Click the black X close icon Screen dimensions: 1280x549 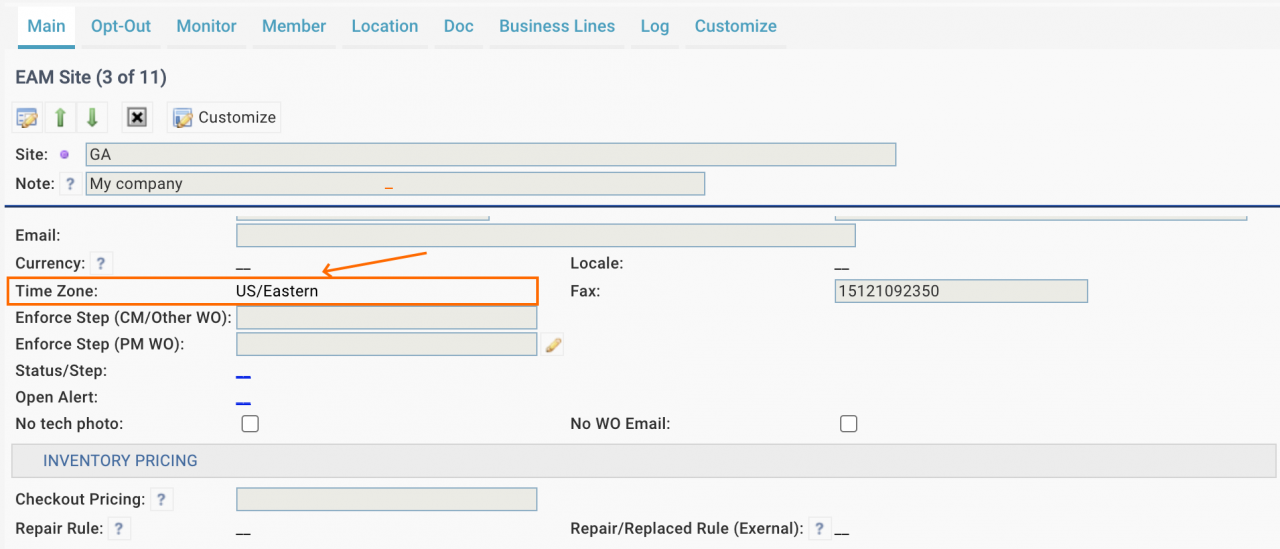[137, 118]
